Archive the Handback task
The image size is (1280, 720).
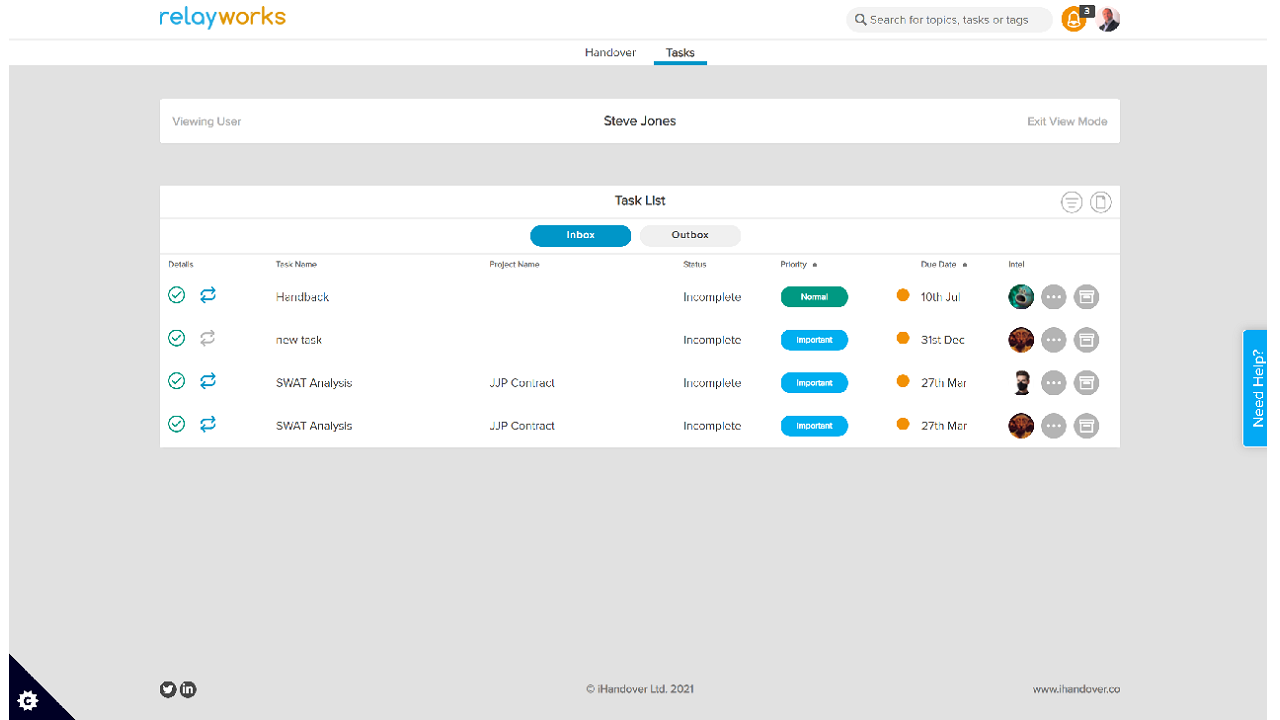coord(1086,297)
